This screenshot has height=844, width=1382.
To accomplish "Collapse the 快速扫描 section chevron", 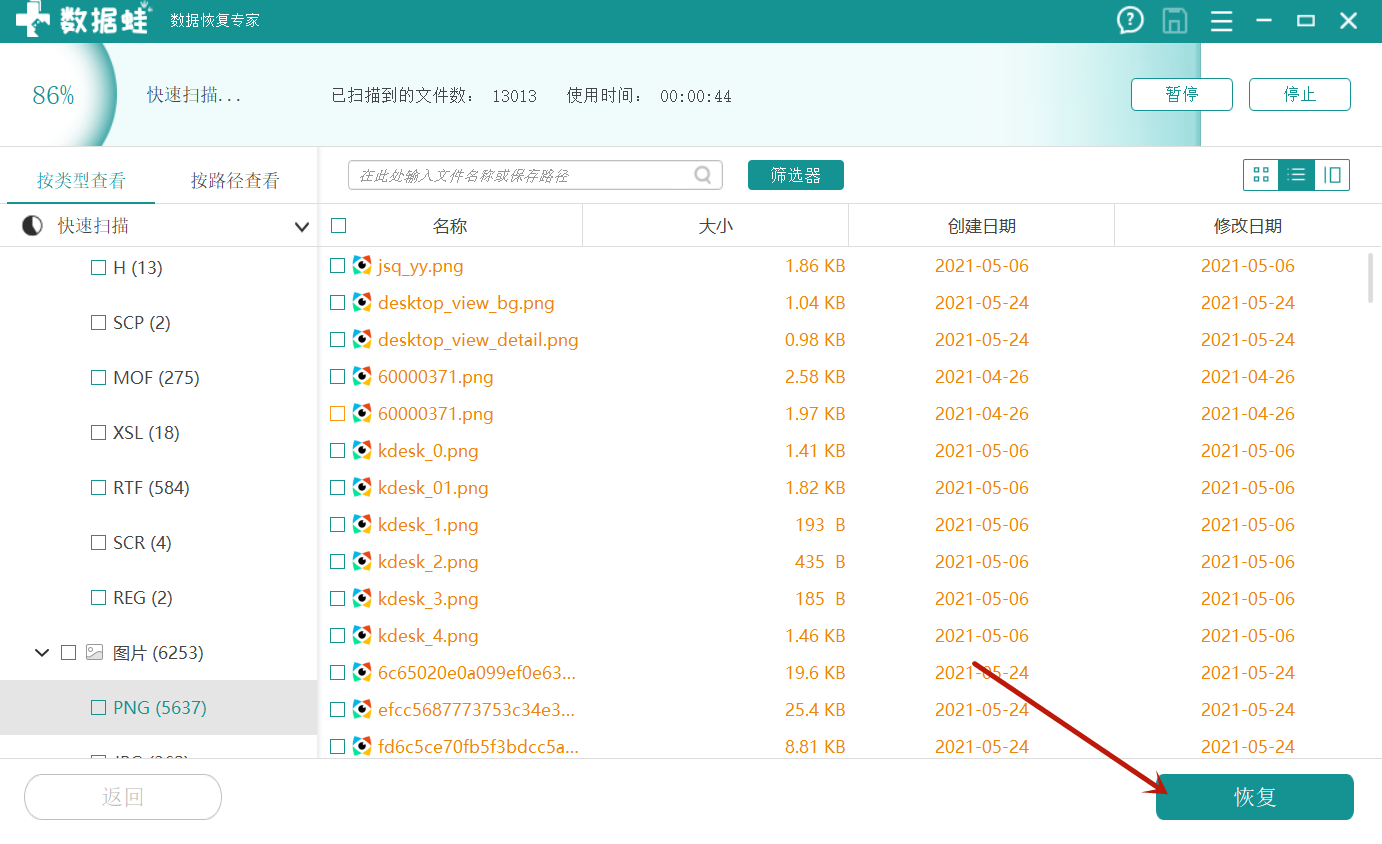I will click(x=302, y=227).
